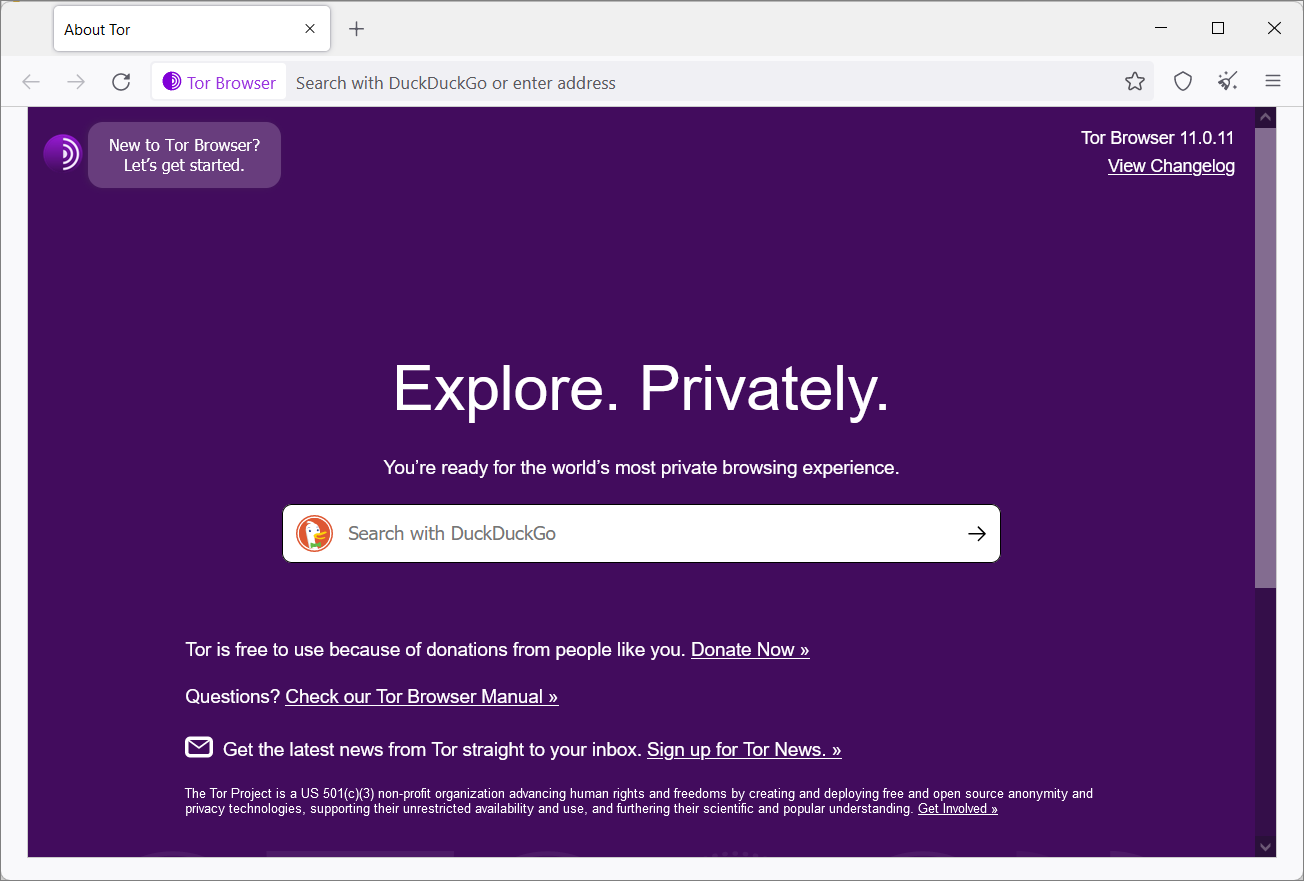Open a new tab with plus button
The image size is (1304, 881).
point(356,29)
